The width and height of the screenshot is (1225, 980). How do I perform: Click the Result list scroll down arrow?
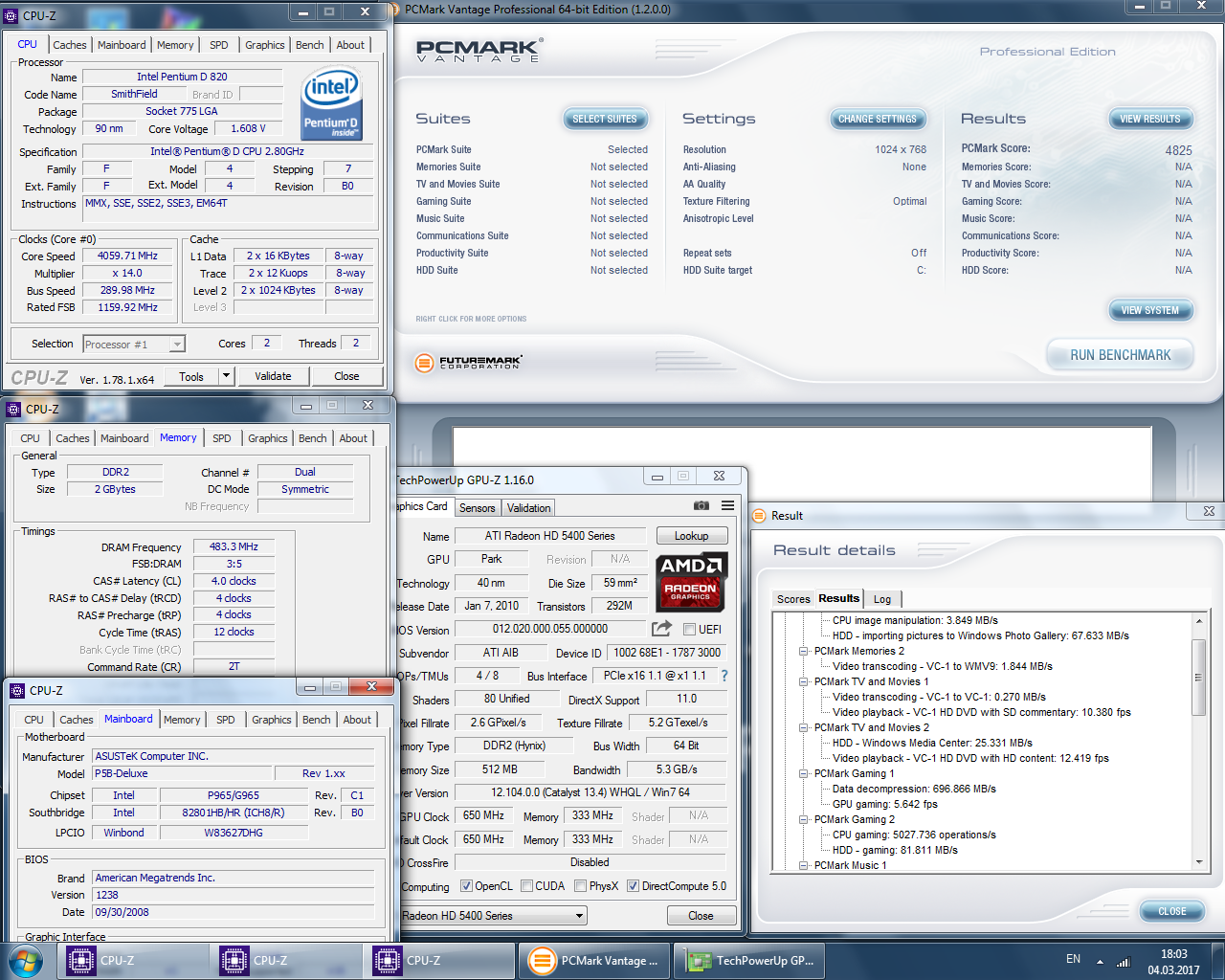[1198, 862]
